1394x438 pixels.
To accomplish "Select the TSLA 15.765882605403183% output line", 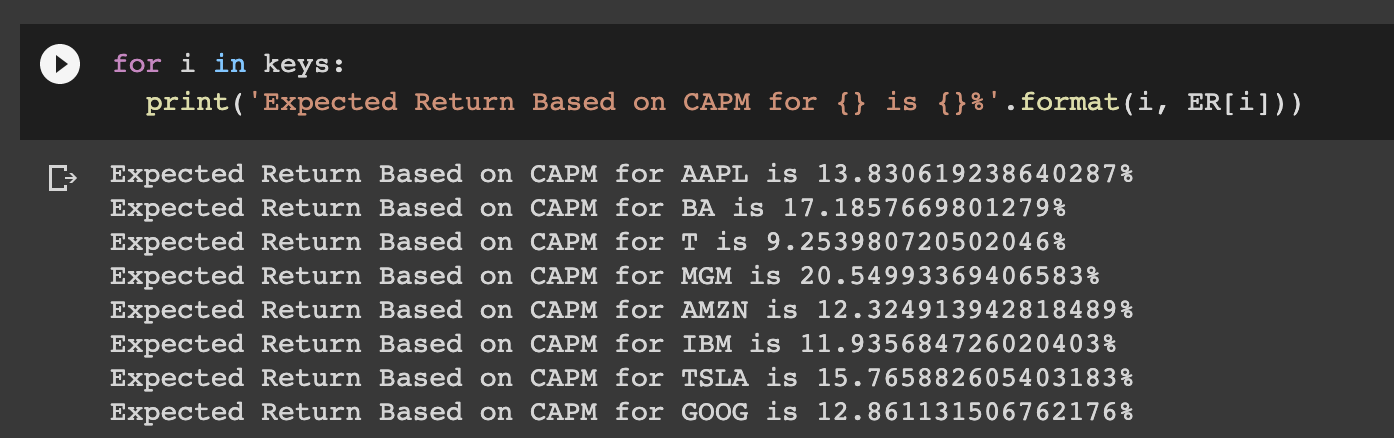I will pyautogui.click(x=622, y=378).
